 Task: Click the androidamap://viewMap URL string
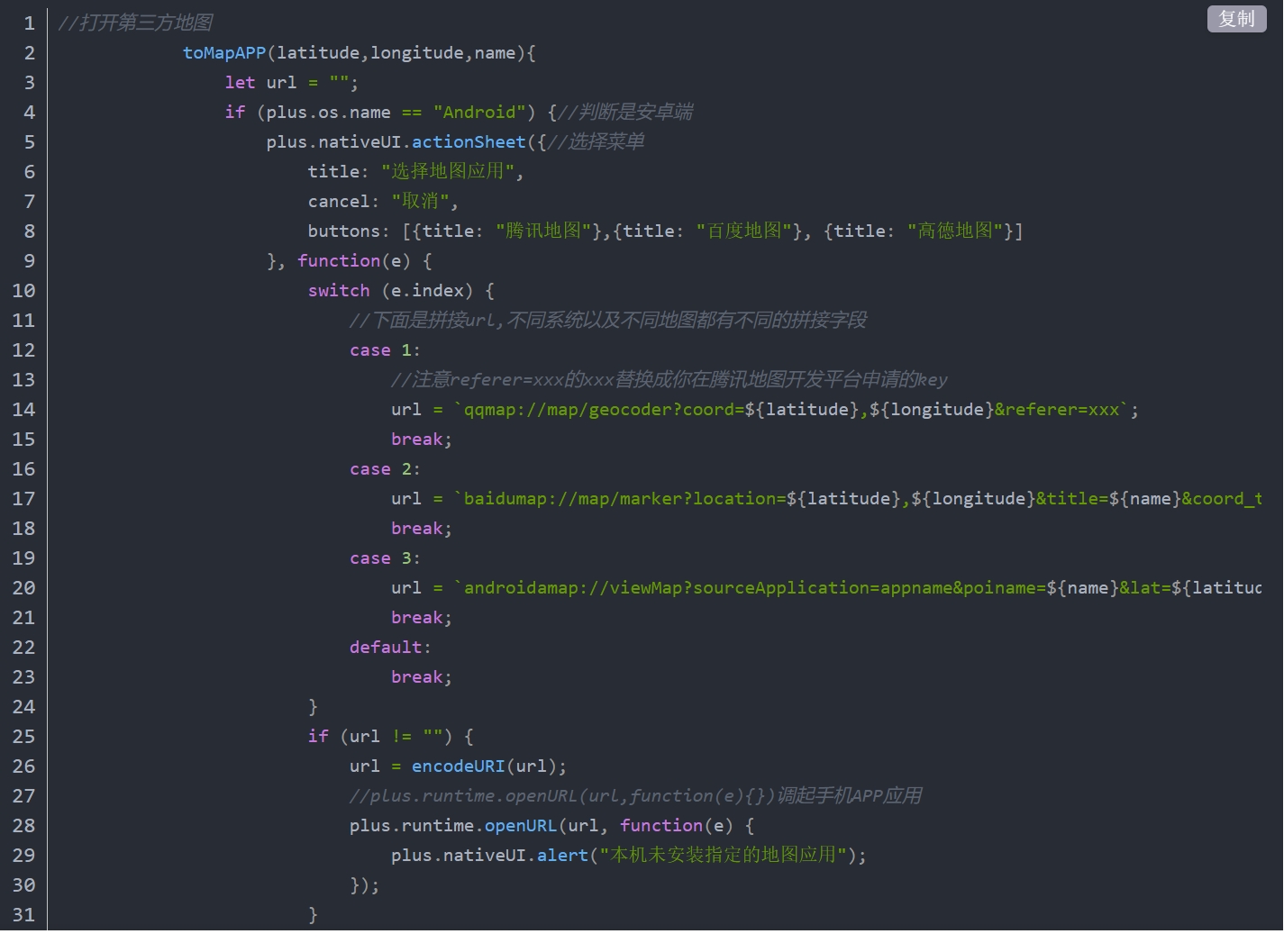[x=858, y=587]
